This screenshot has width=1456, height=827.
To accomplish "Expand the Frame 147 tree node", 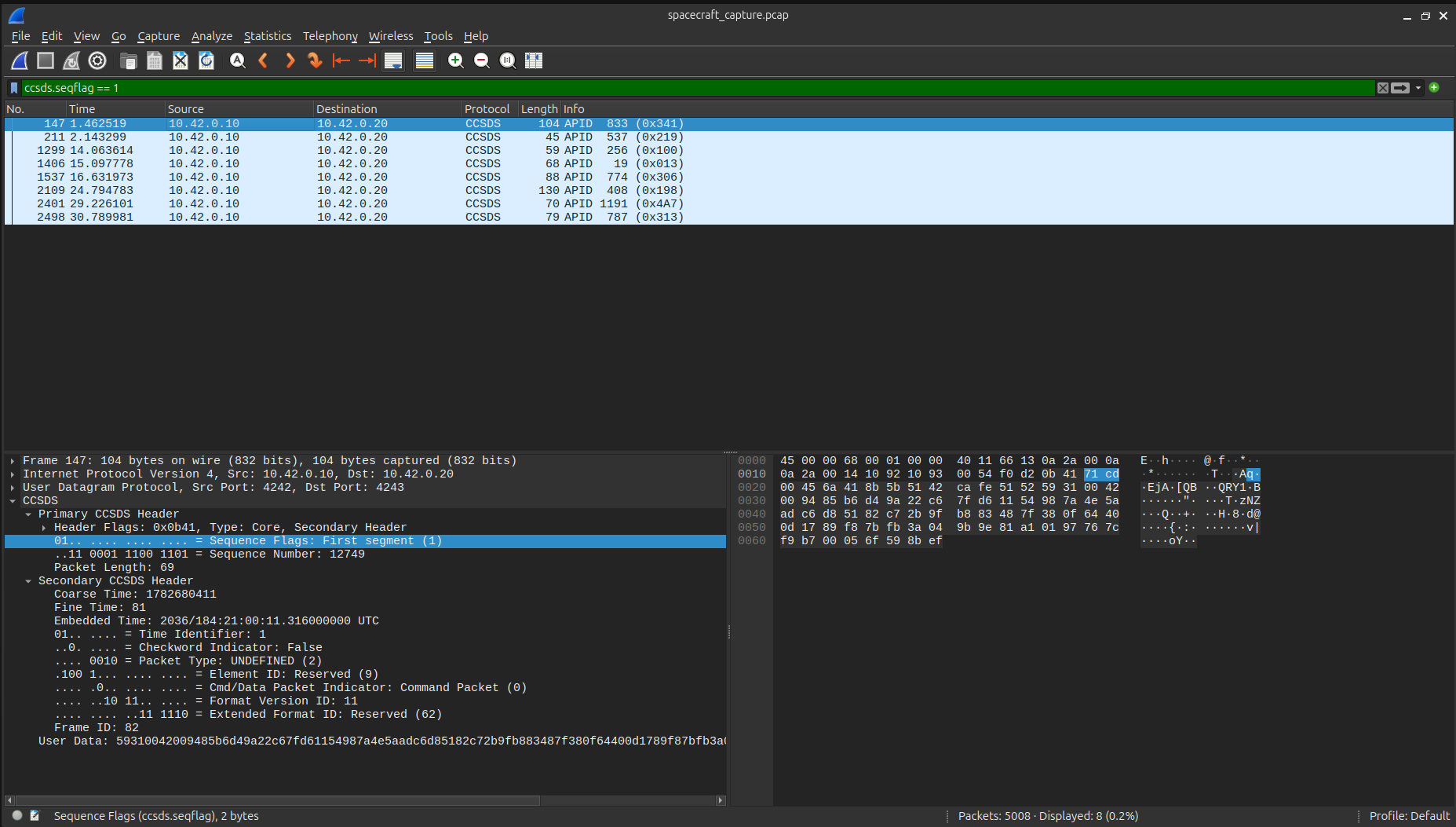I will point(13,461).
